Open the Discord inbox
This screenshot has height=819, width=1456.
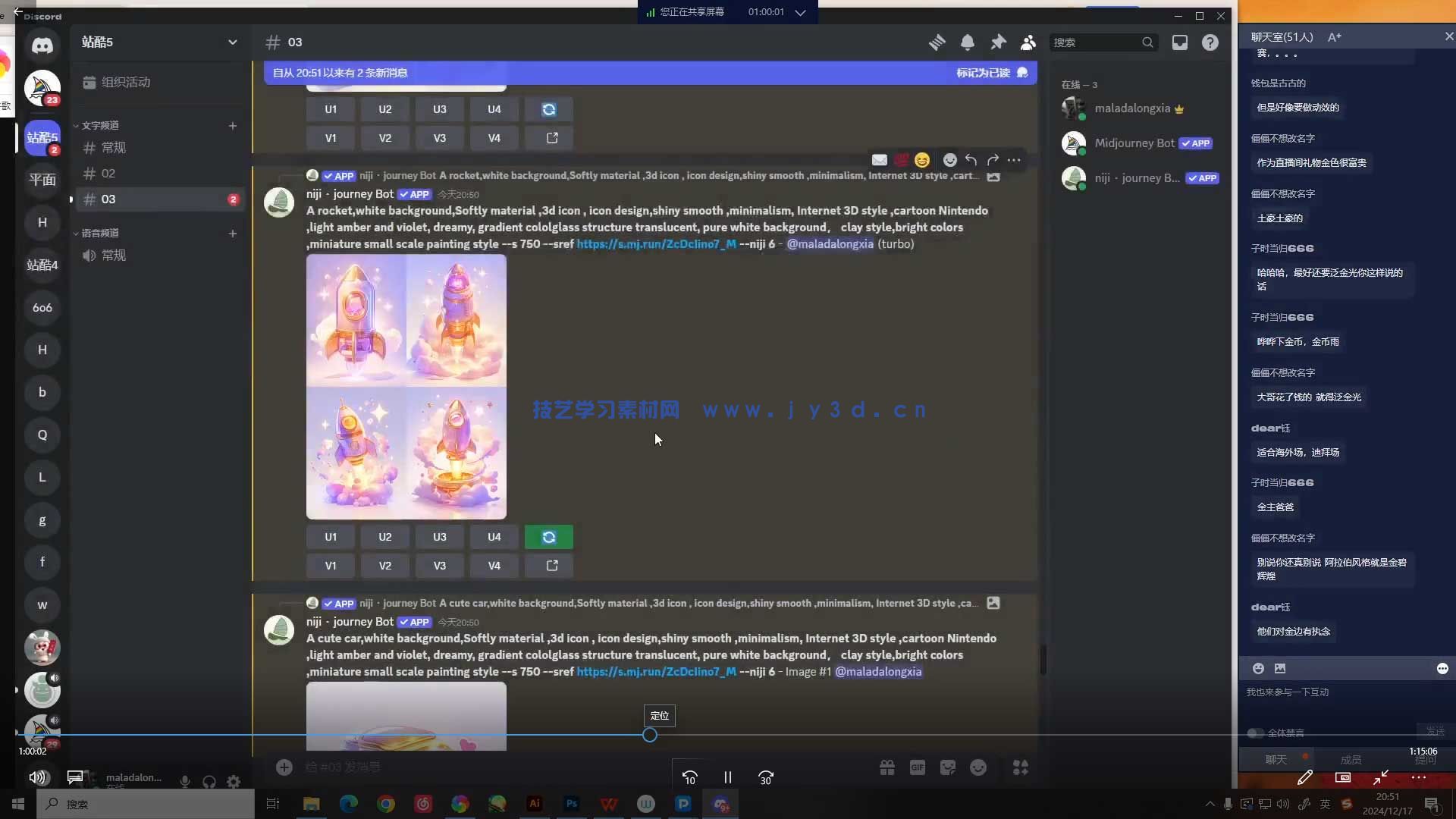click(x=1180, y=42)
